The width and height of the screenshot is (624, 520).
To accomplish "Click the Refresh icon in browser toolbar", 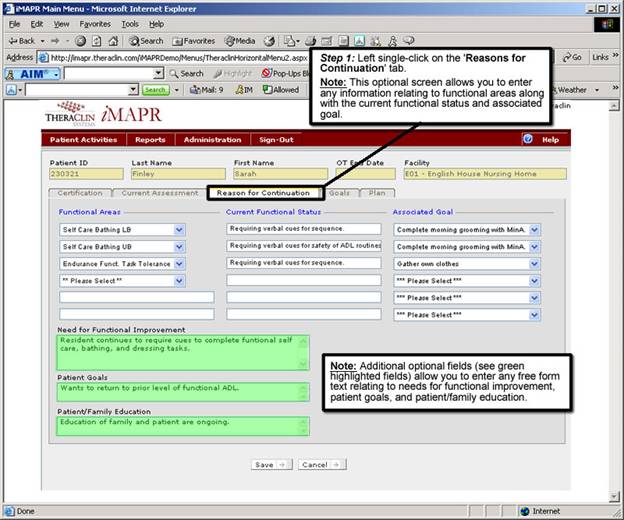I will point(95,41).
